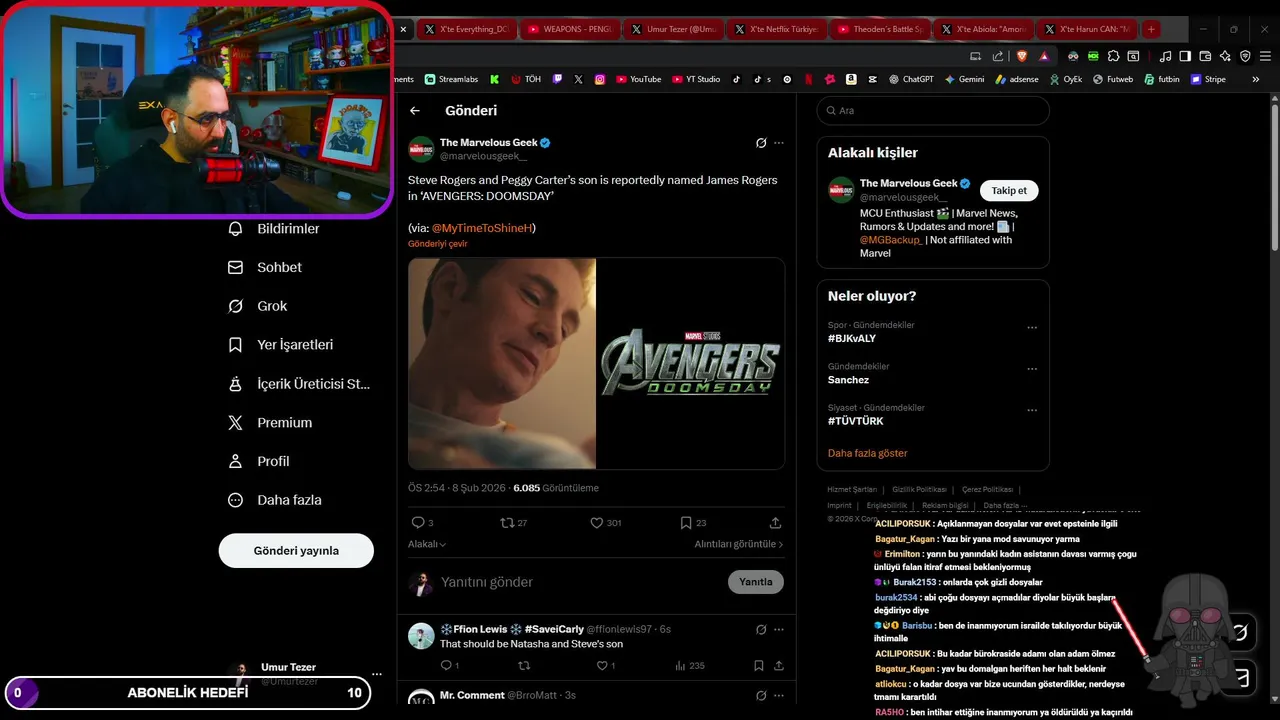Viewport: 1280px width, 720px height.
Task: Open options for Sanchez trend
Action: (1032, 369)
